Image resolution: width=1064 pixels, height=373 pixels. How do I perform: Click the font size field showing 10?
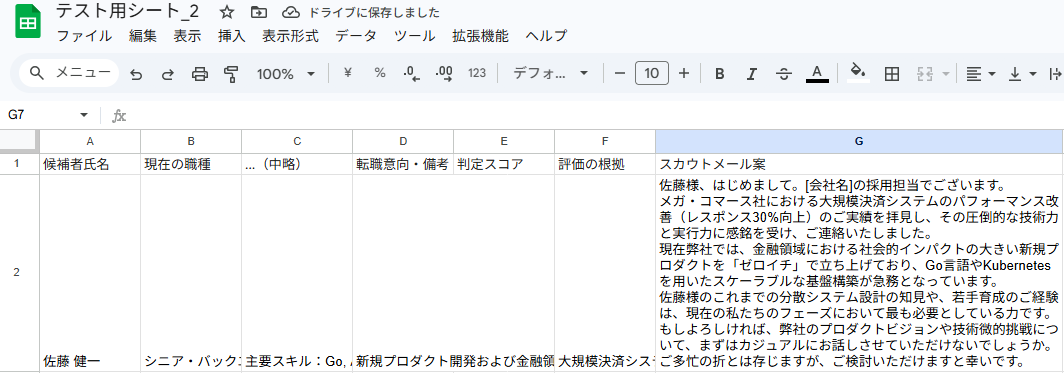click(x=652, y=73)
